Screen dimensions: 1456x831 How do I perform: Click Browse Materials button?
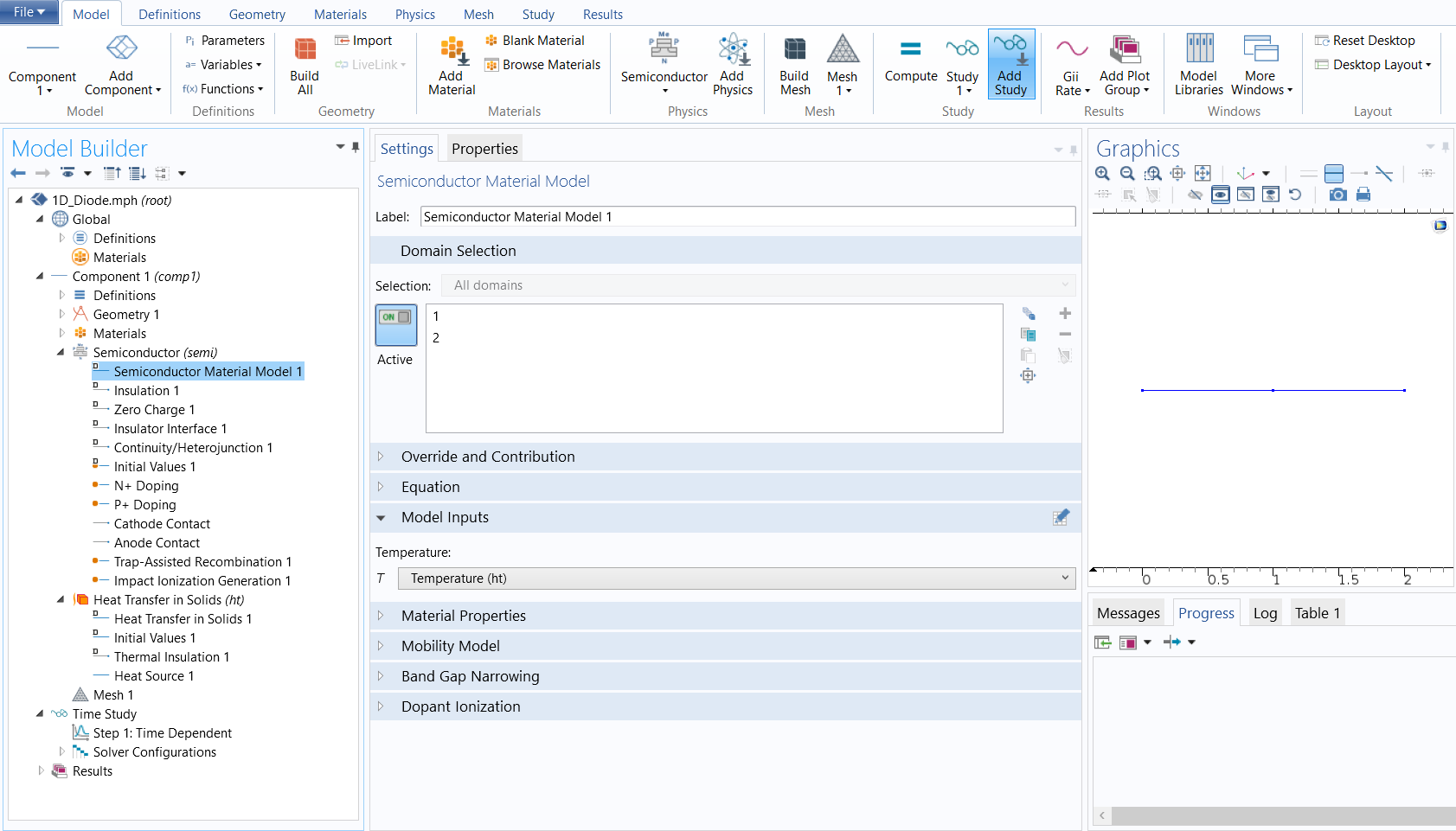[x=542, y=65]
